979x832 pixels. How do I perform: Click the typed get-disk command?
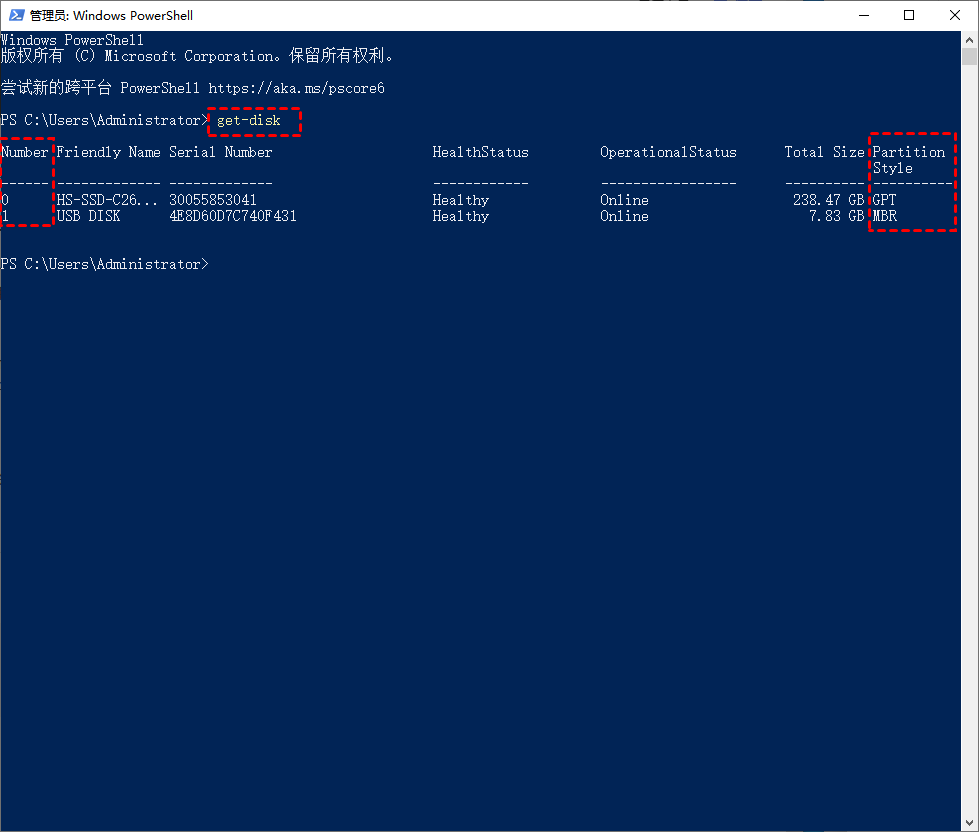(x=249, y=121)
